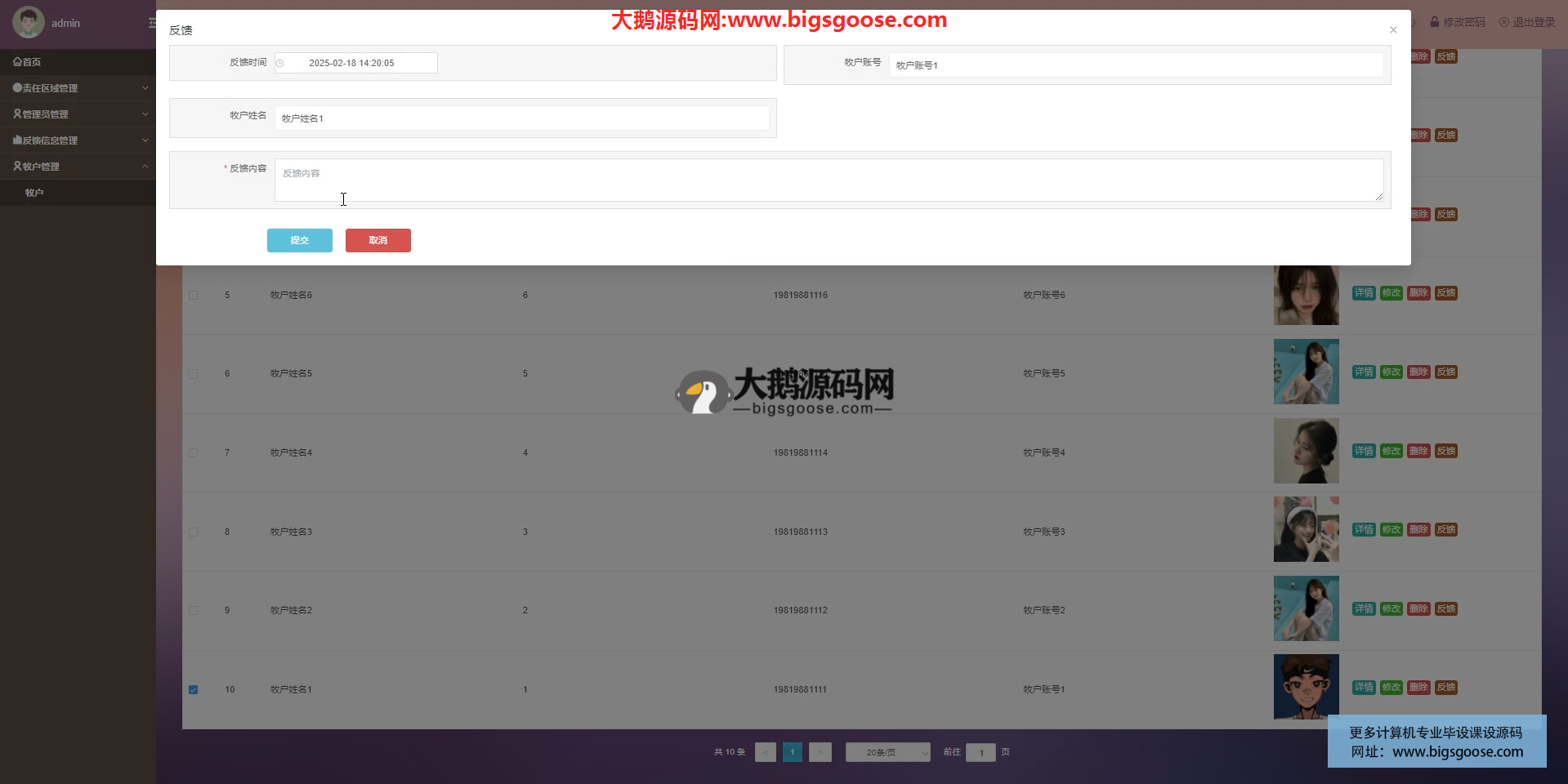Open the 牧户 submenu item
The width and height of the screenshot is (1568, 784).
point(34,193)
